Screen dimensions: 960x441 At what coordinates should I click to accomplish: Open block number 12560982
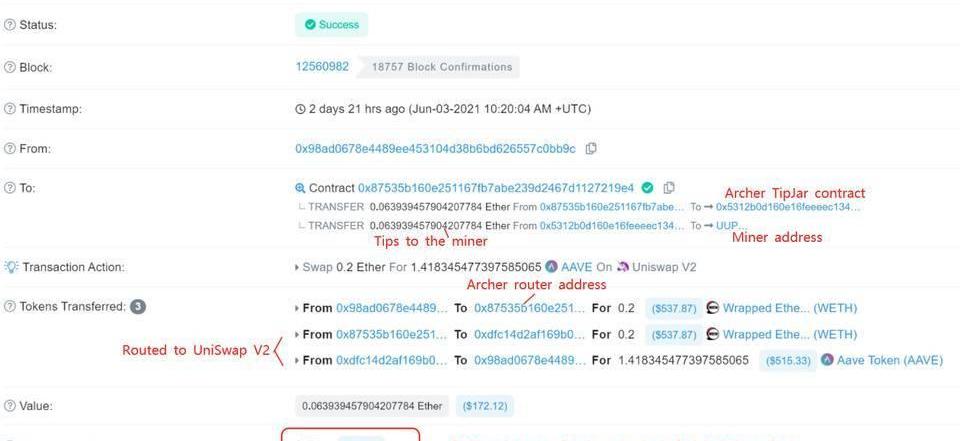click(322, 67)
